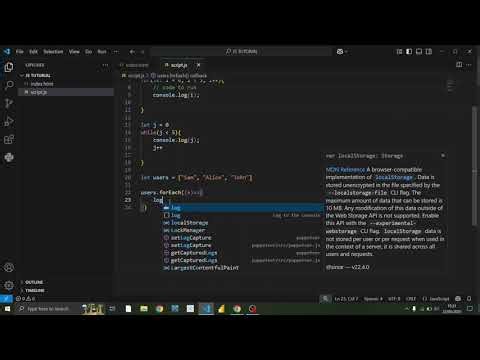Open Copilot dropdown arrow in title bar
480x360 pixels.
(346, 51)
